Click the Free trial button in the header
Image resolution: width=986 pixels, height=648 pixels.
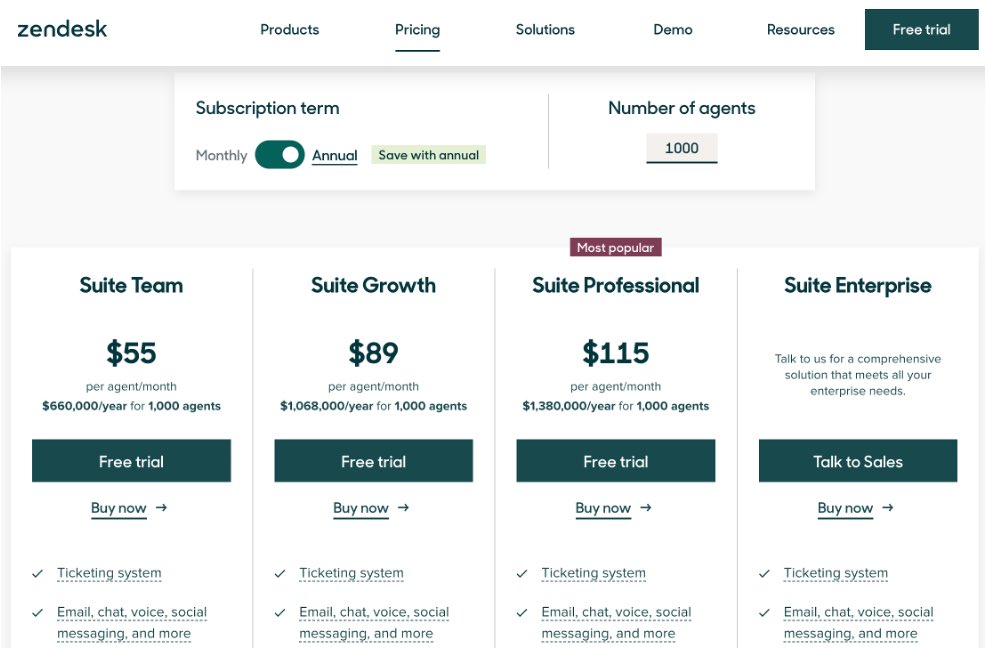pyautogui.click(x=921, y=29)
